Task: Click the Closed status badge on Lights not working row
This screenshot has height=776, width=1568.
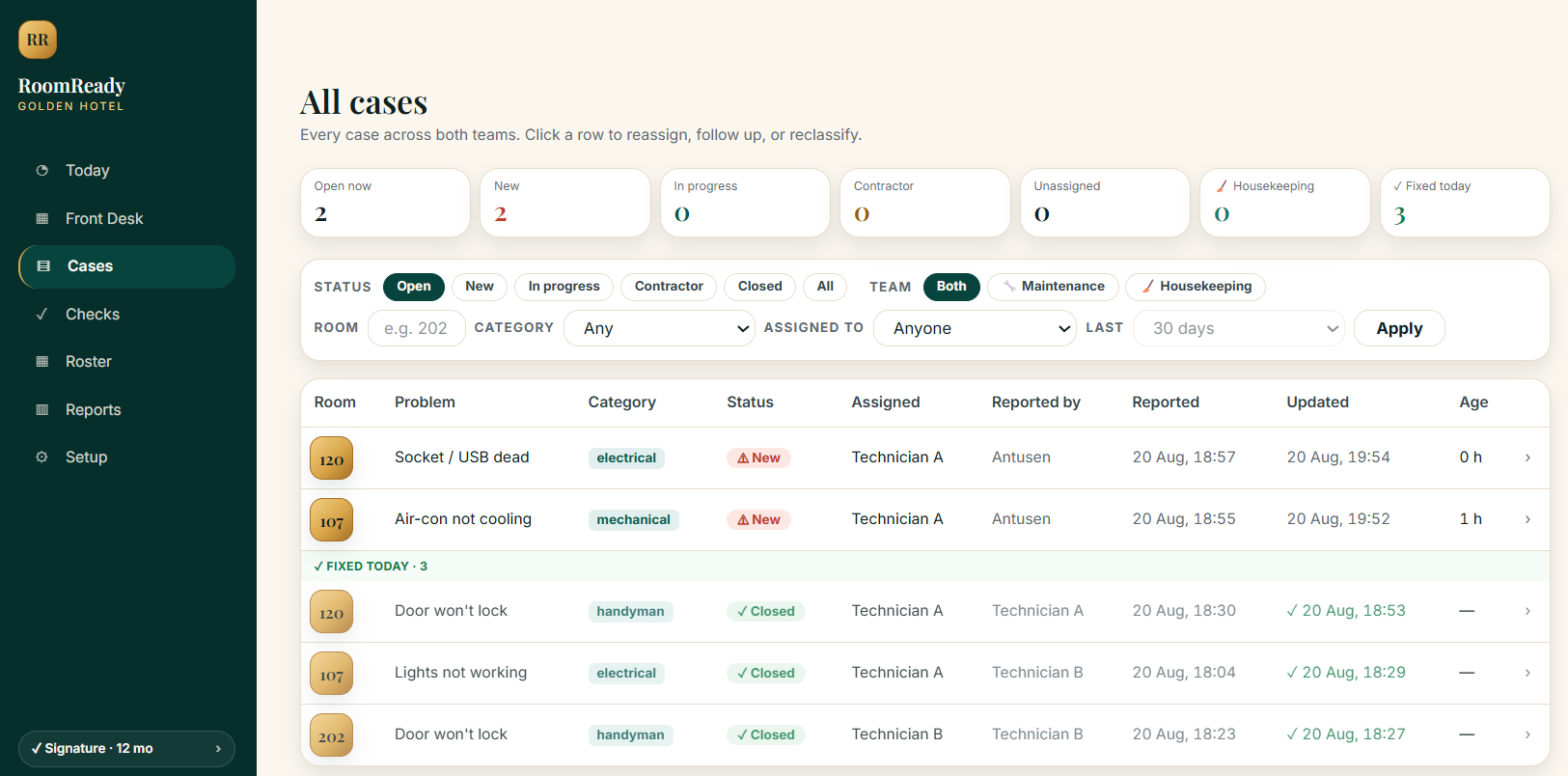Action: (x=766, y=673)
